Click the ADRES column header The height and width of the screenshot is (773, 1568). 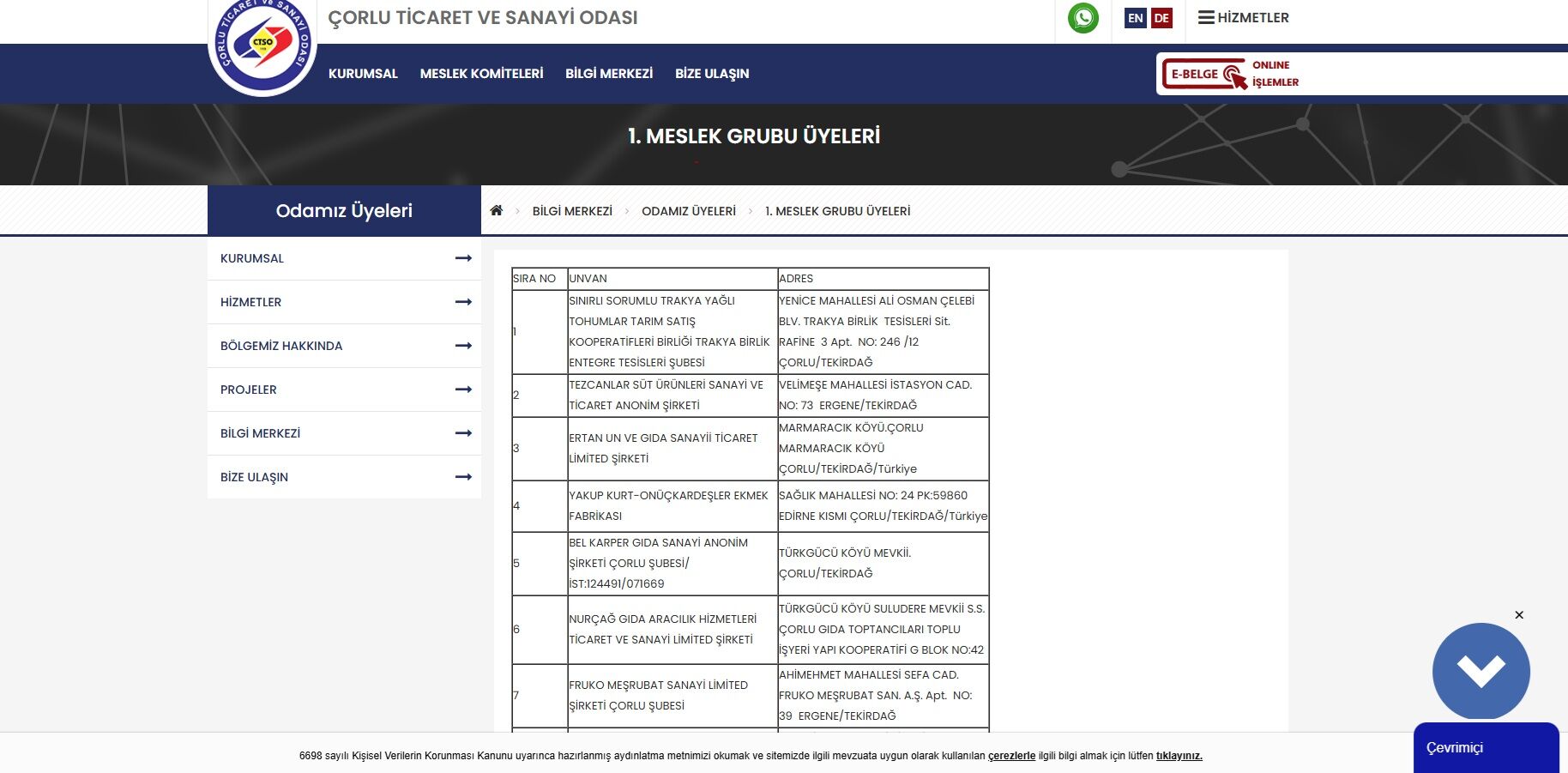tap(884, 279)
